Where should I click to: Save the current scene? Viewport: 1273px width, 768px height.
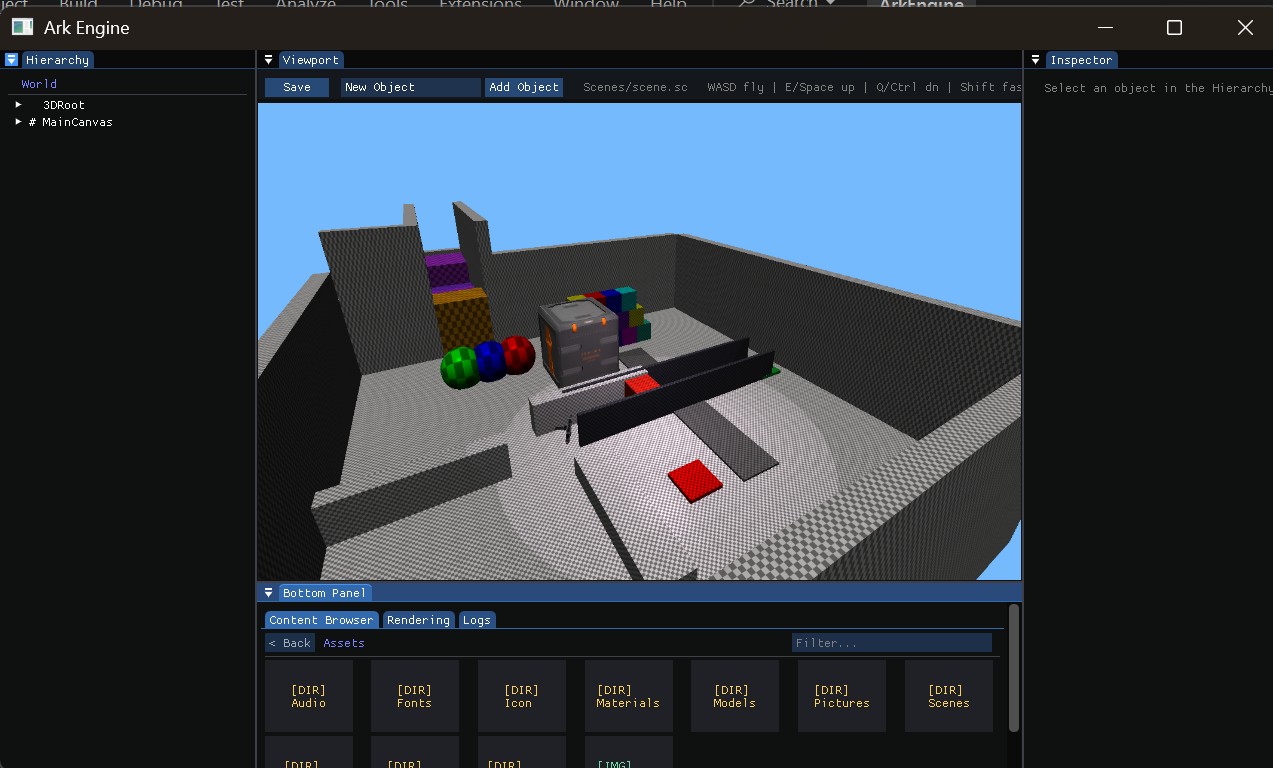point(297,87)
